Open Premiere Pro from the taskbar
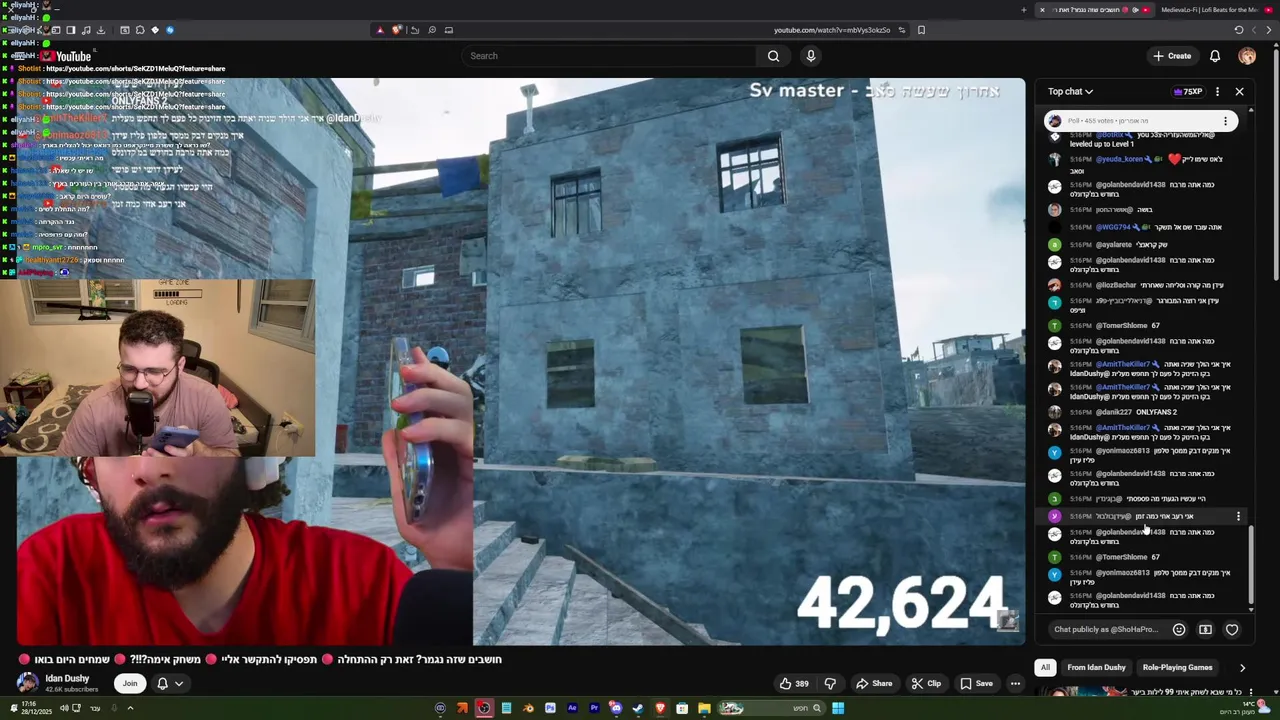 point(594,709)
